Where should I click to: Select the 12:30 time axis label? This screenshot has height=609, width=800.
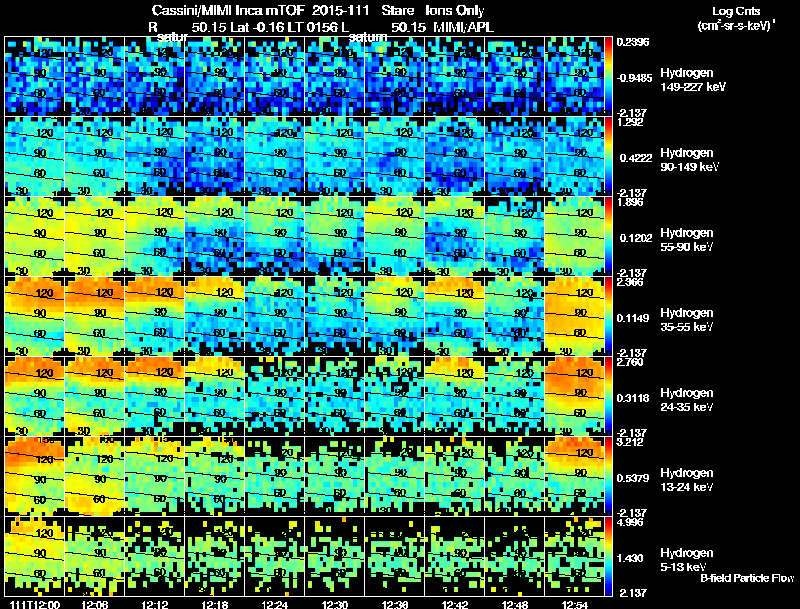click(335, 604)
